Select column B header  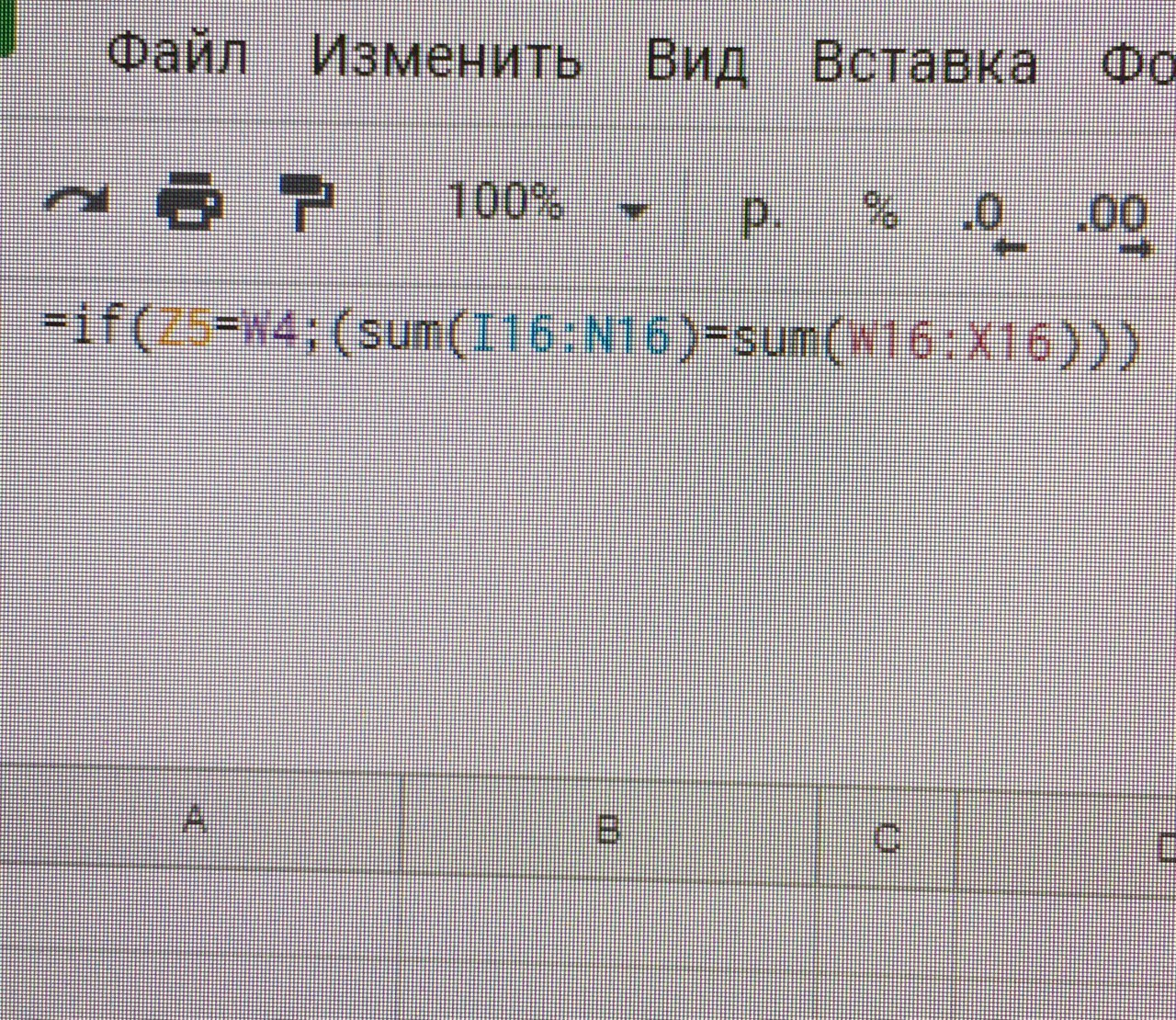tap(608, 829)
